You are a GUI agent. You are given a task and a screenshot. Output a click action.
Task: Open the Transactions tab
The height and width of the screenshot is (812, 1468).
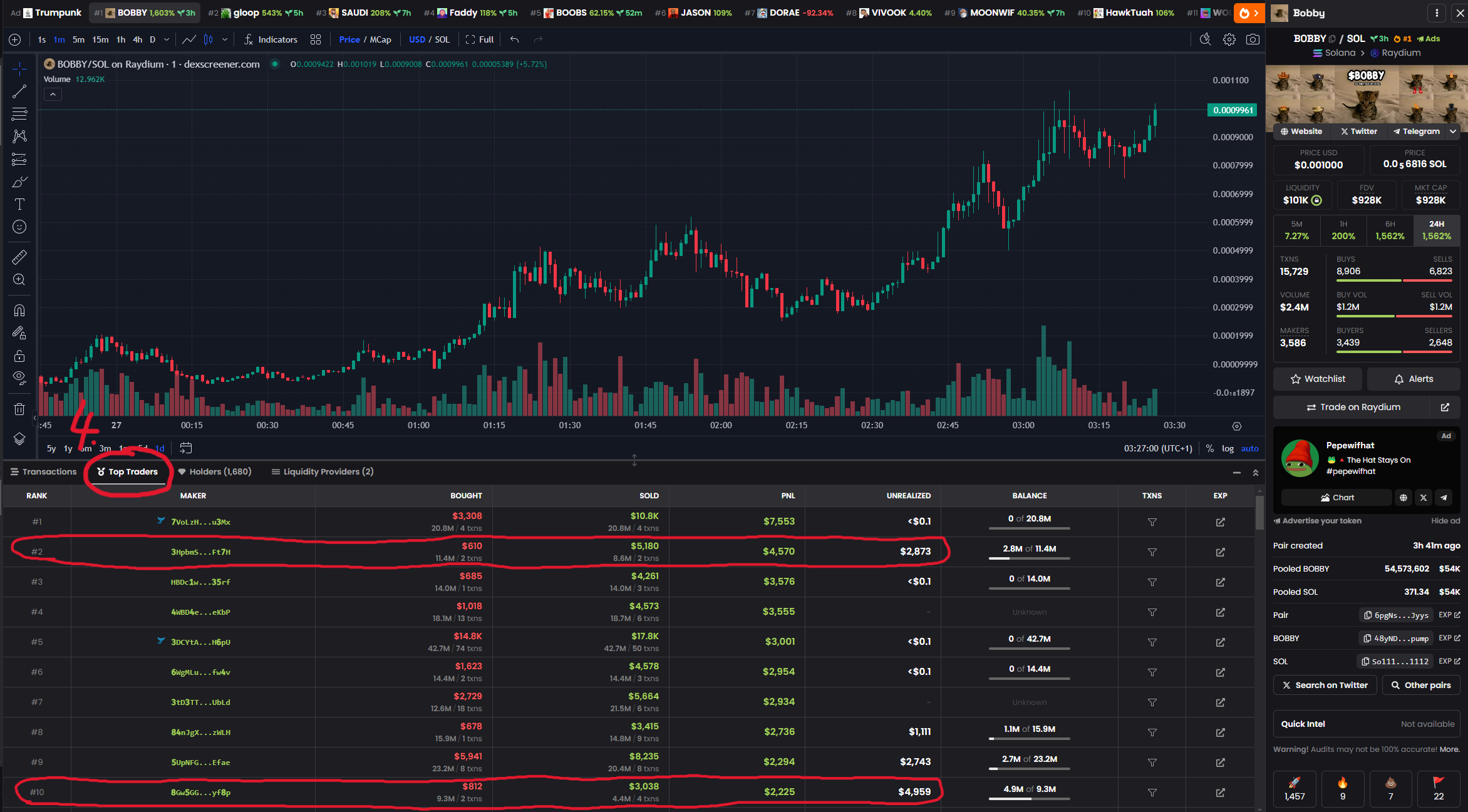point(43,471)
